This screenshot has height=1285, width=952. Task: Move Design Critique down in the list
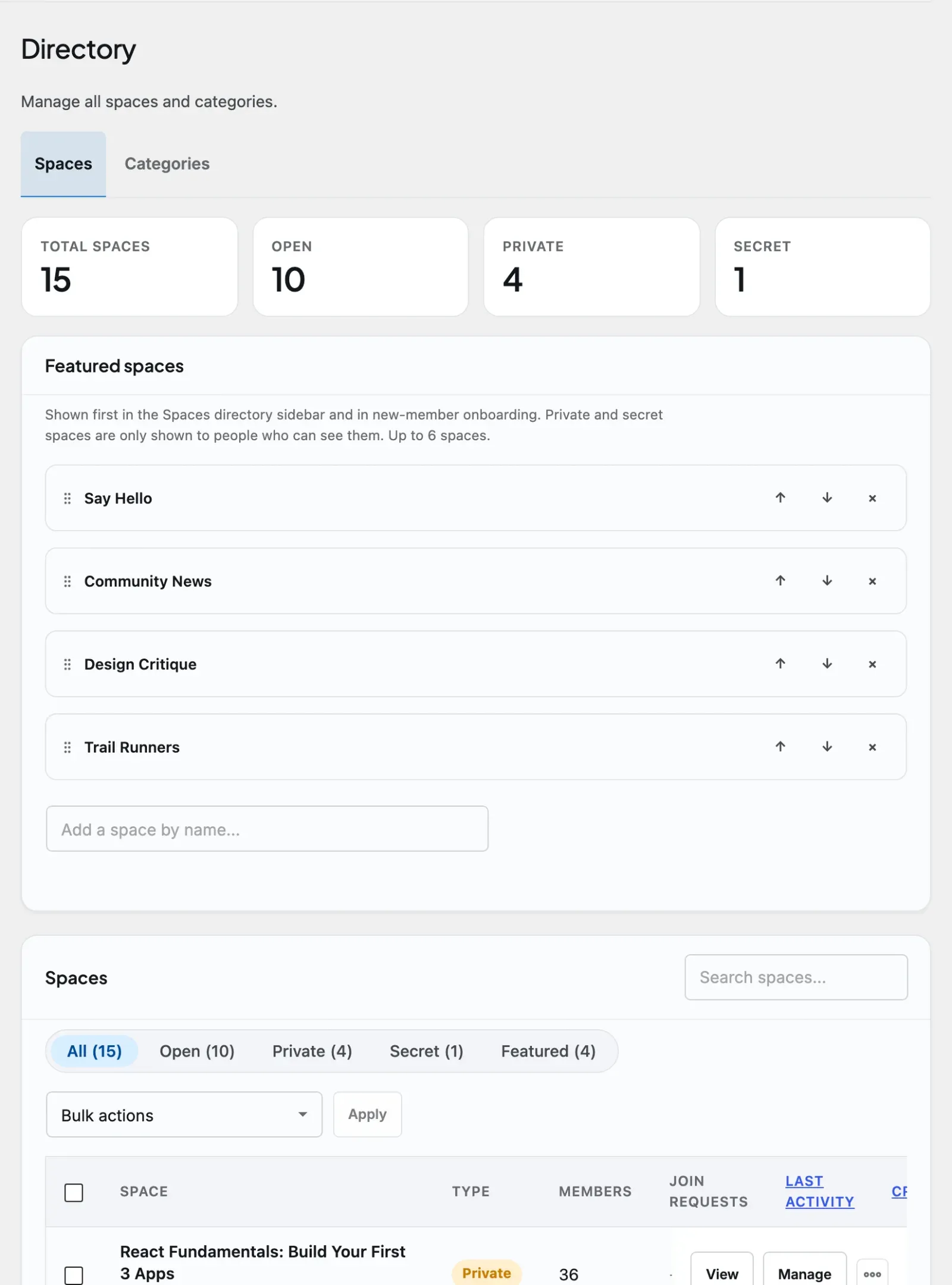click(826, 664)
